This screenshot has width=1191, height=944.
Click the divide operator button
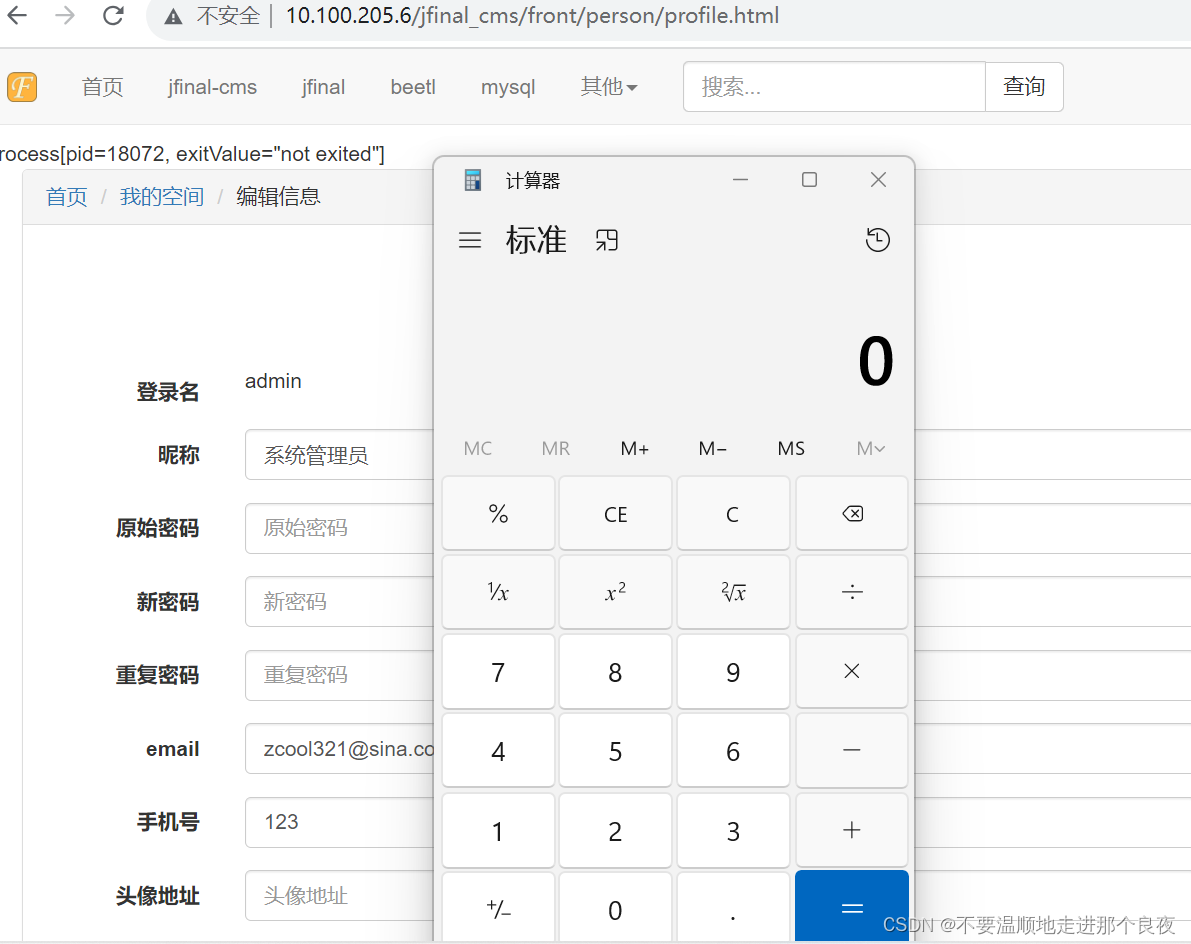point(851,592)
